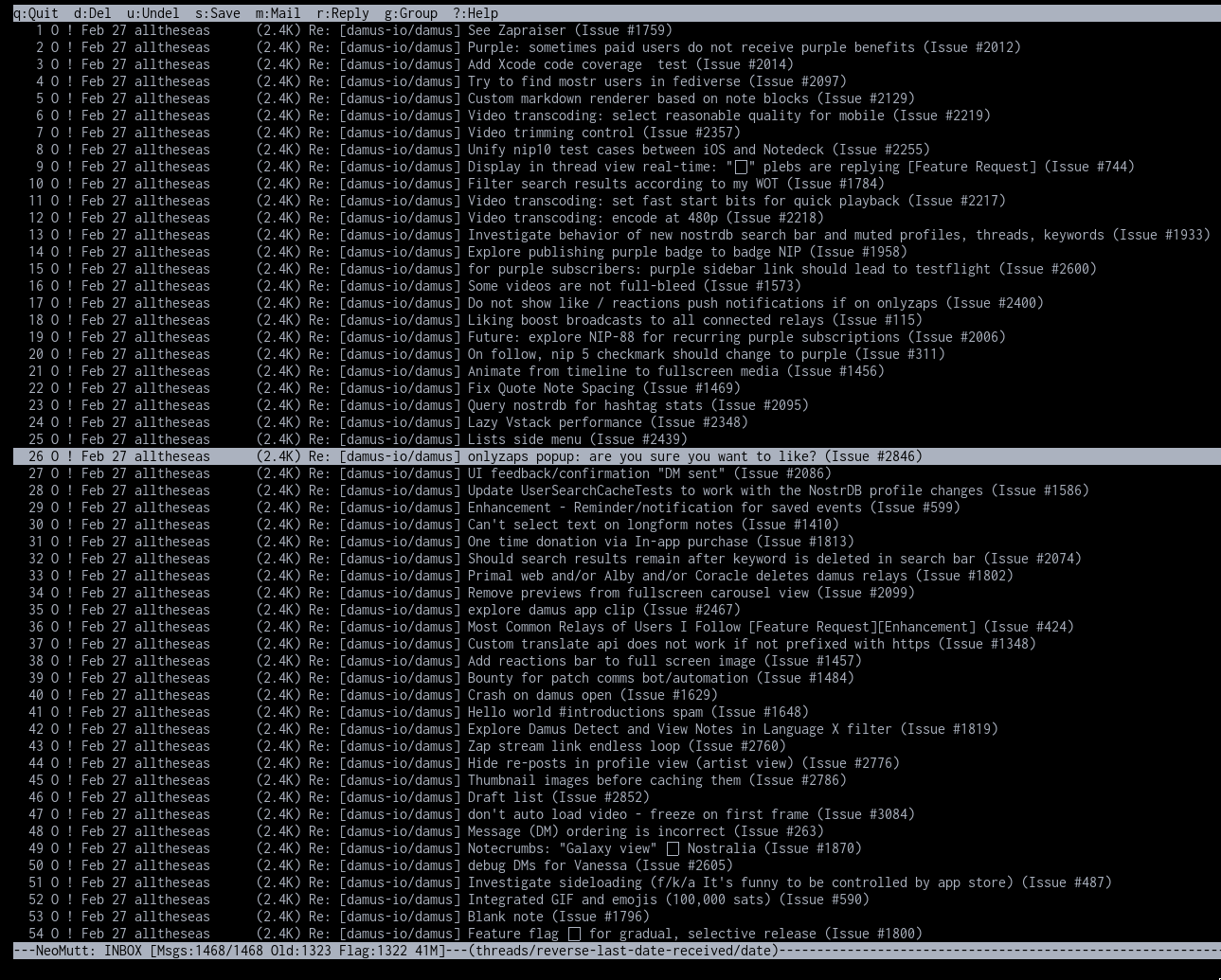This screenshot has height=980, width=1221.
Task: Click d:Del in the help bar
Action: tap(92, 13)
